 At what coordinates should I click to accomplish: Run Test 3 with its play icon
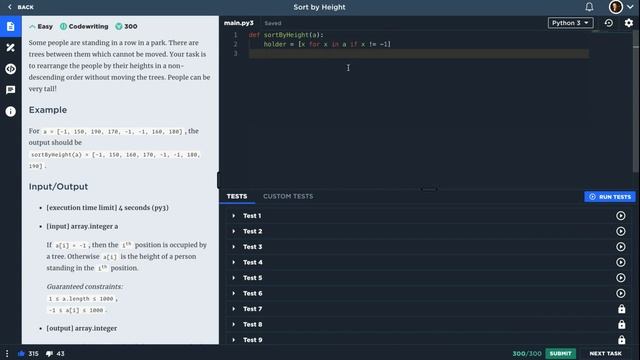click(620, 247)
